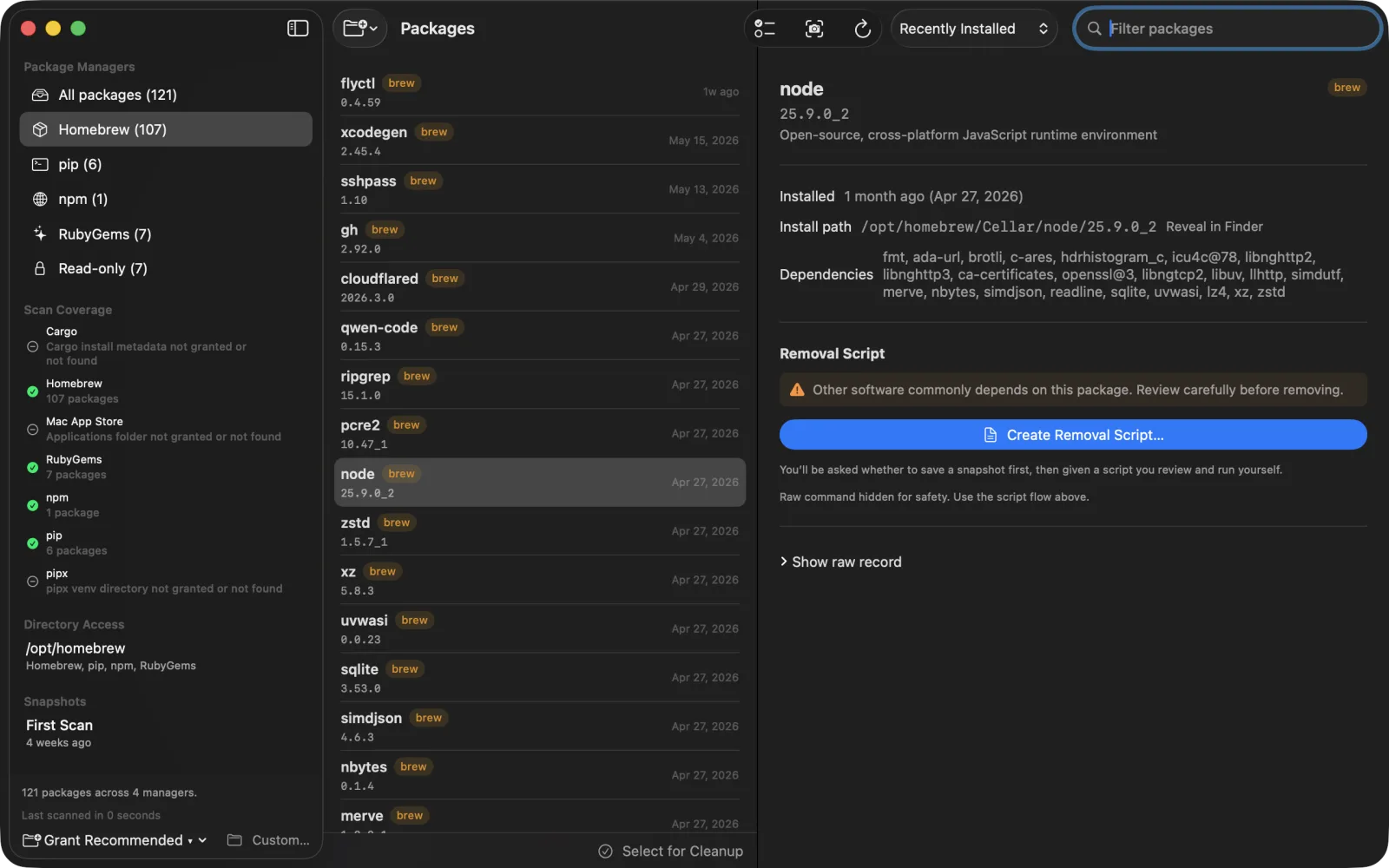
Task: Select the xz package row
Action: tap(540, 580)
